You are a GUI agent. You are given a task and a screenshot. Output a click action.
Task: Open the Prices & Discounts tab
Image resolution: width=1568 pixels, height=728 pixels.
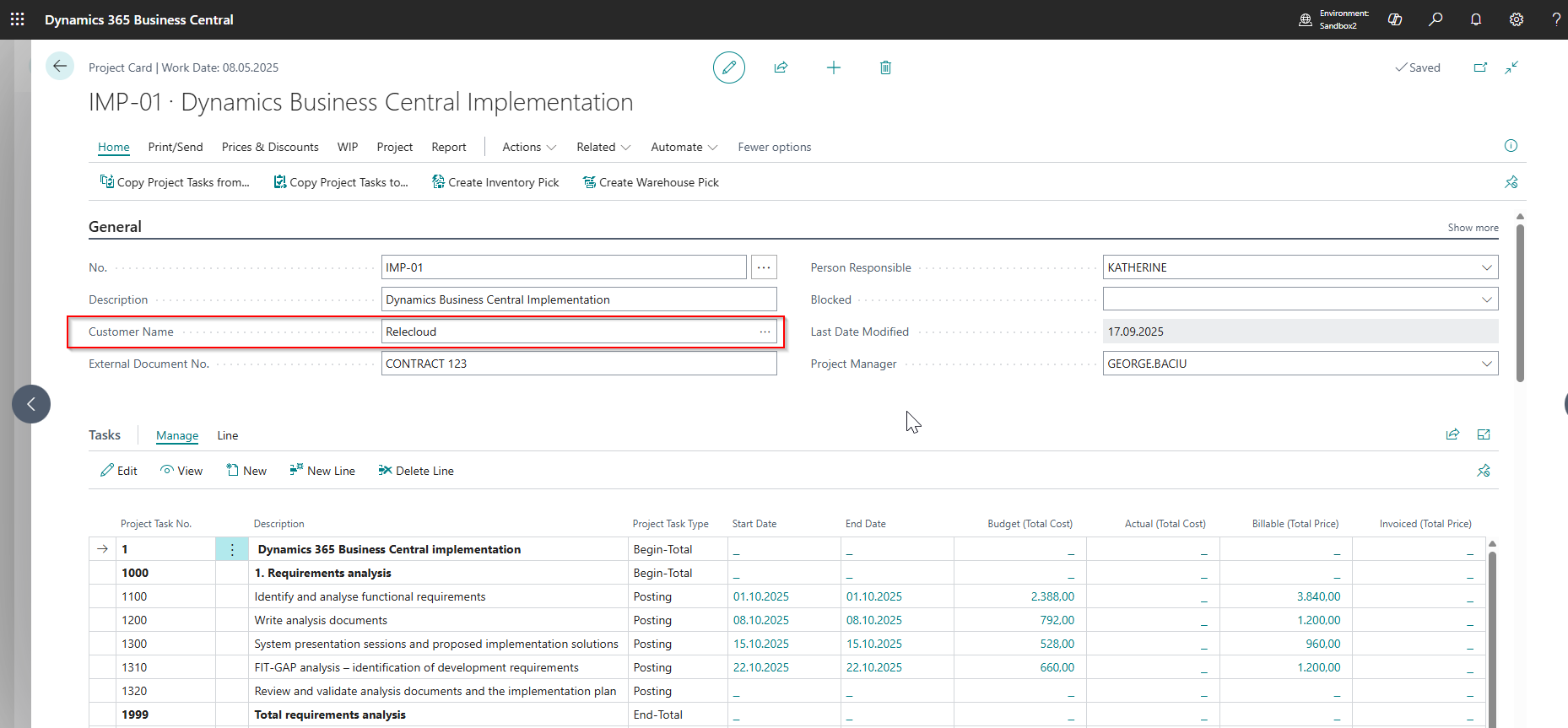[x=270, y=147]
